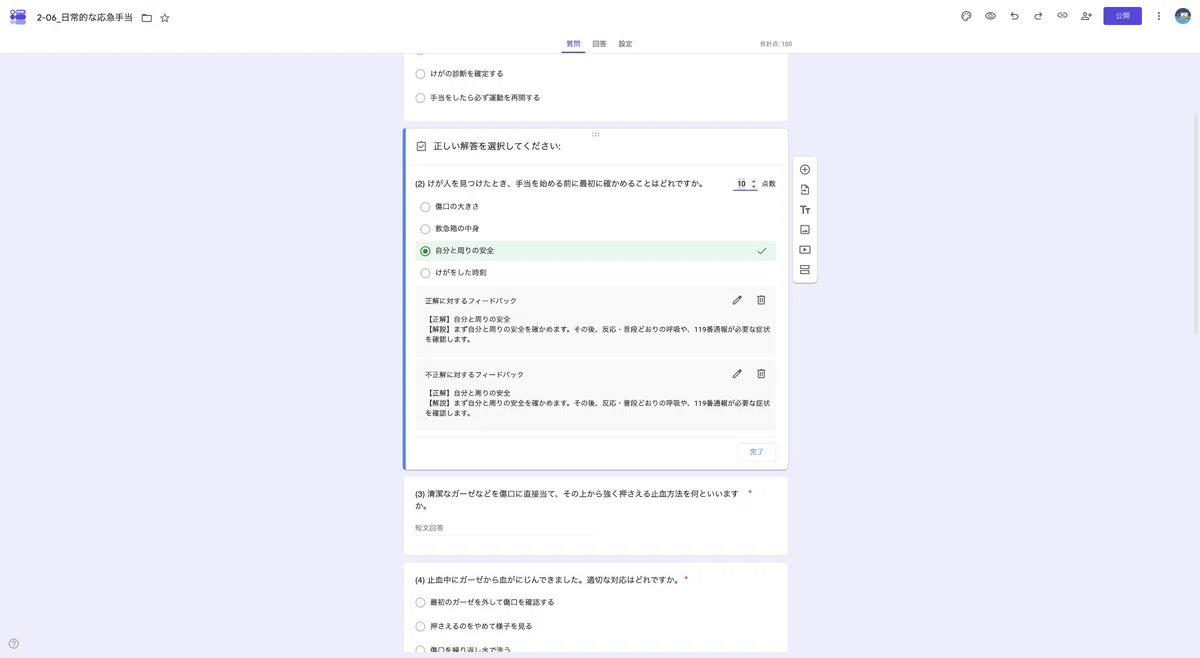Import questions from side toolbar
Viewport: 1200px width, 658px height.
[x=805, y=190]
